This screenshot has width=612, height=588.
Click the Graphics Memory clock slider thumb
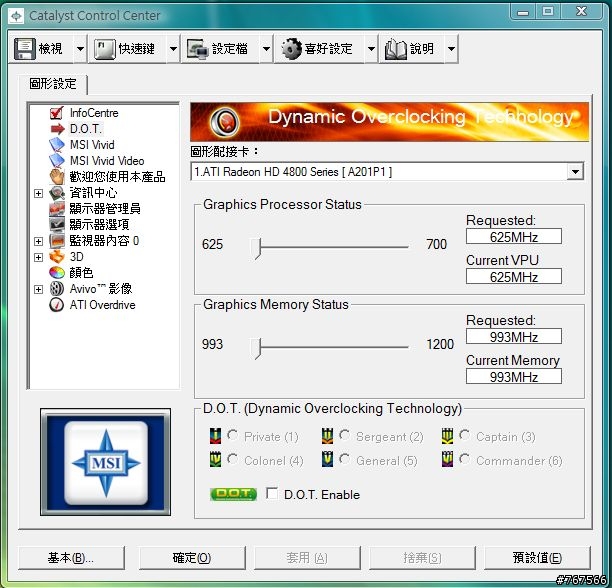coord(256,348)
